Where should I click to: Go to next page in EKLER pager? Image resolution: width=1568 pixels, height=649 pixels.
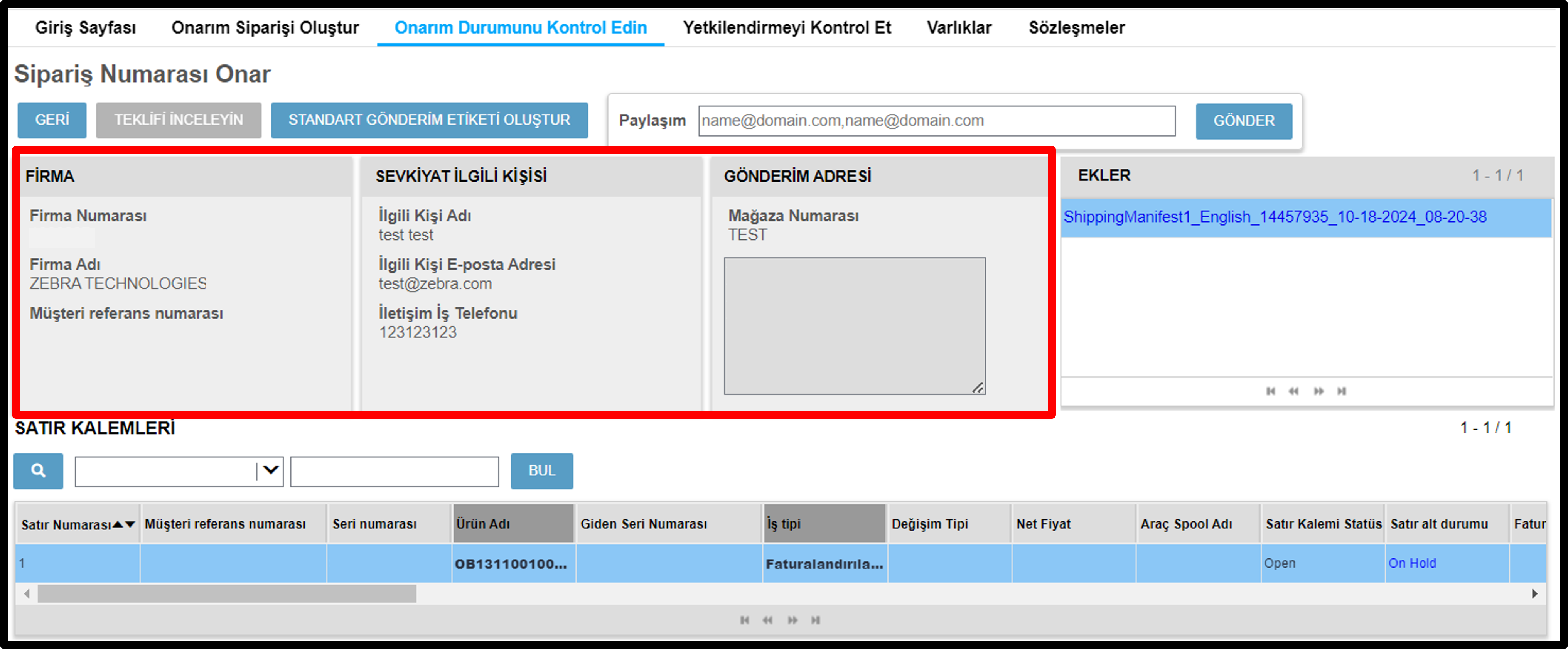[x=1318, y=391]
